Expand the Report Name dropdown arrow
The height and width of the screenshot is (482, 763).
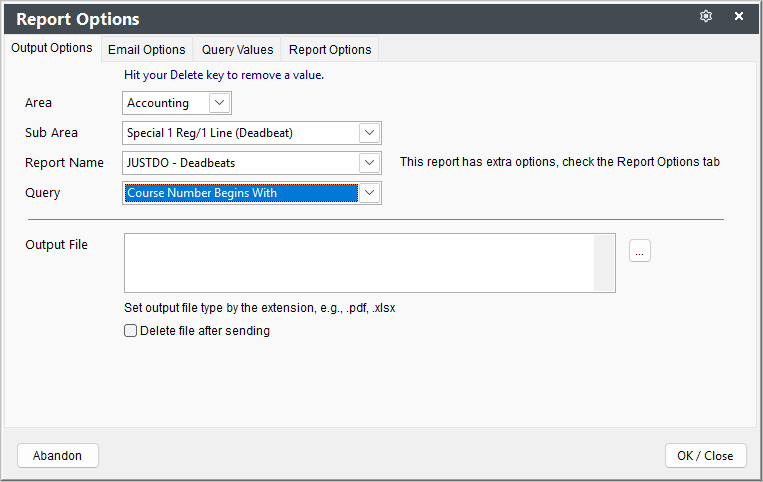369,162
